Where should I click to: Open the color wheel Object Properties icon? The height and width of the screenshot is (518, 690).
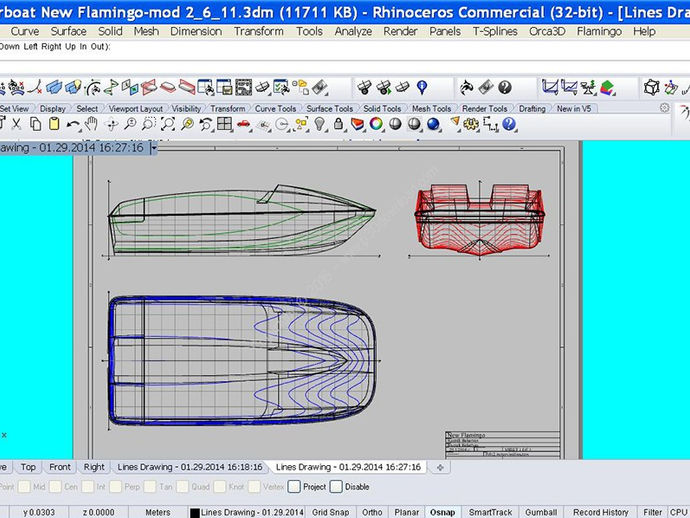tap(376, 124)
